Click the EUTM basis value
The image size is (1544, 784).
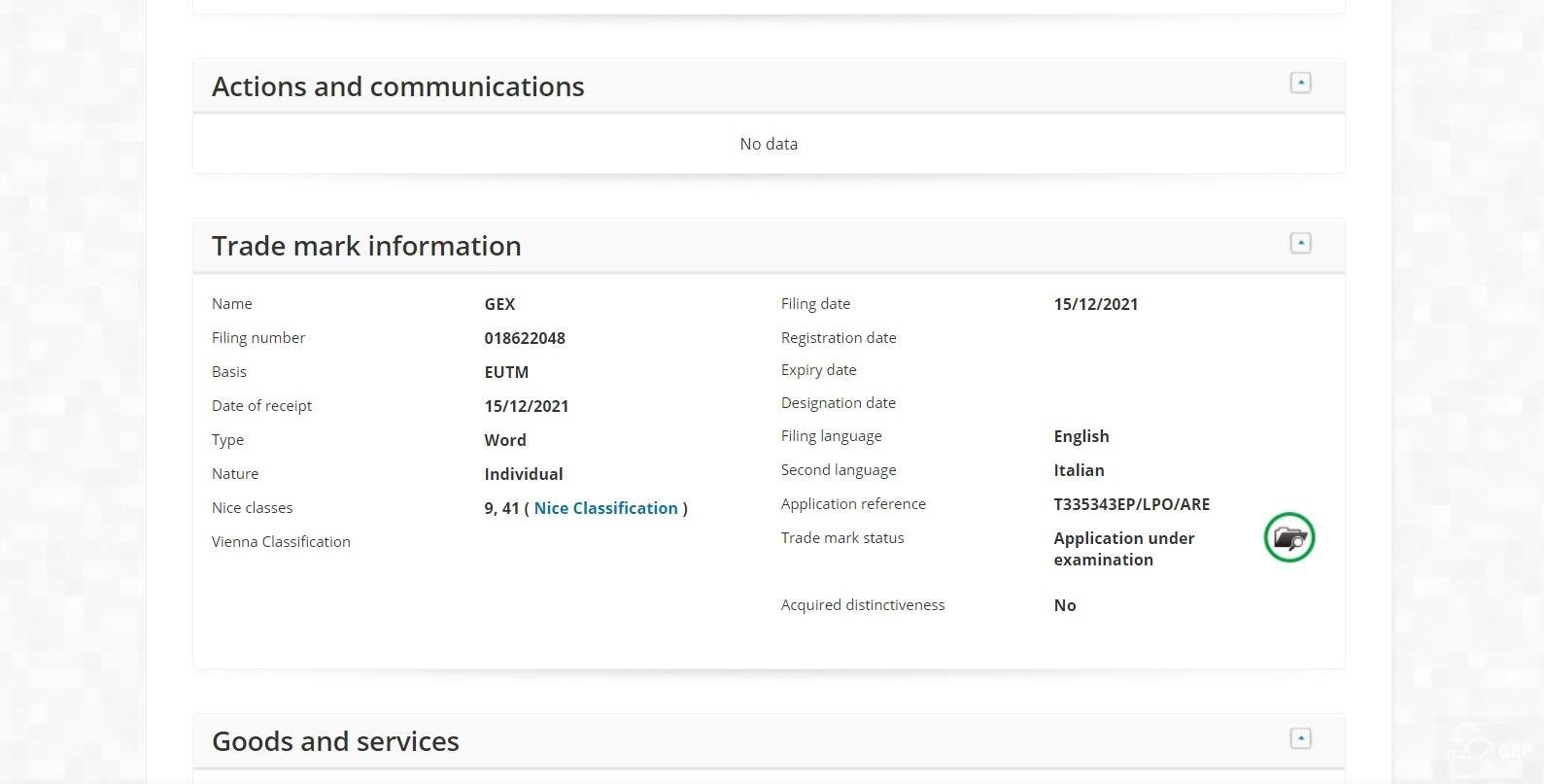coord(506,372)
